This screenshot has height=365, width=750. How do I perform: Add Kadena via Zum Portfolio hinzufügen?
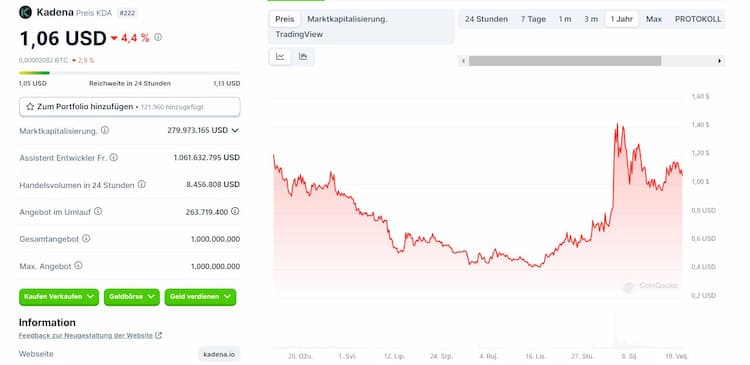(x=130, y=107)
